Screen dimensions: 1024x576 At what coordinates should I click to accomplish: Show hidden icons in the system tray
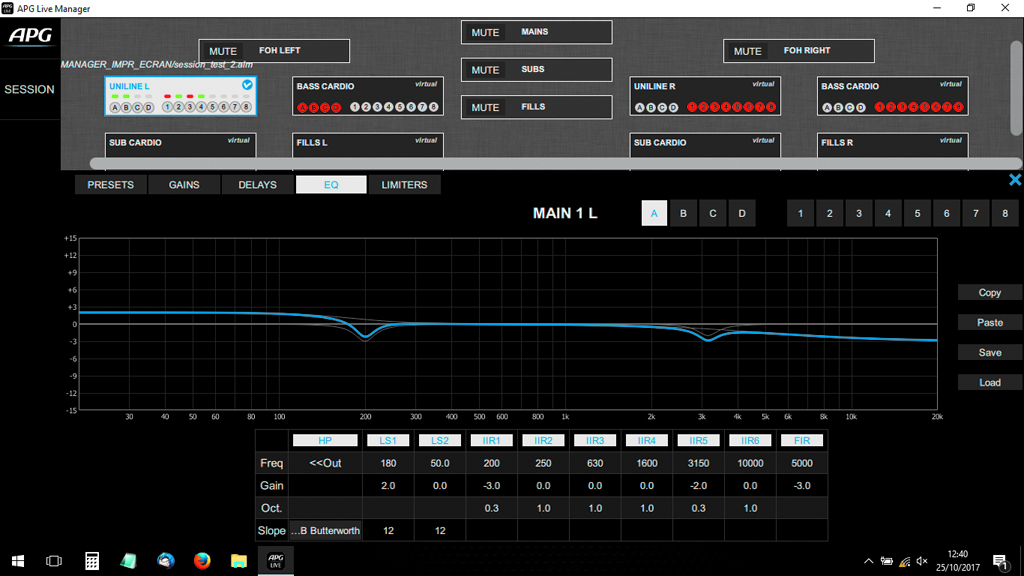(868, 561)
